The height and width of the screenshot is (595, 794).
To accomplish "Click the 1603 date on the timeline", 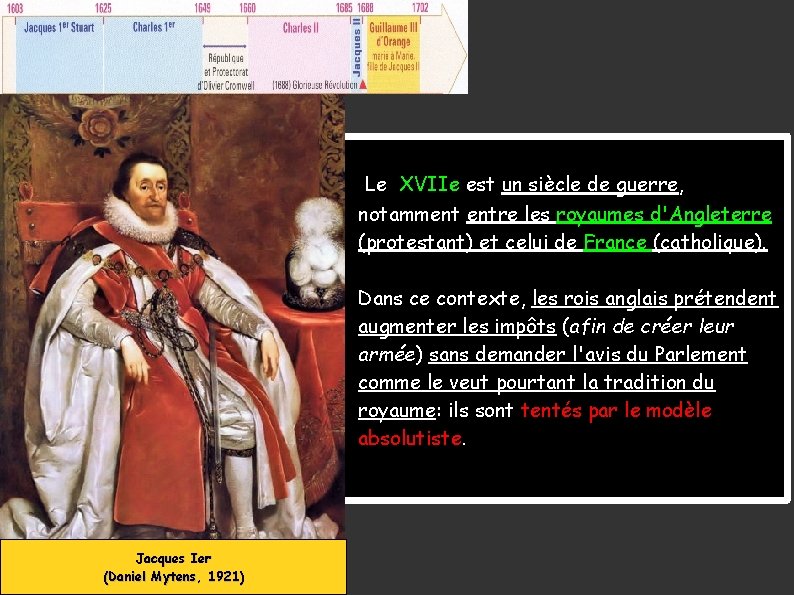I will (x=15, y=8).
